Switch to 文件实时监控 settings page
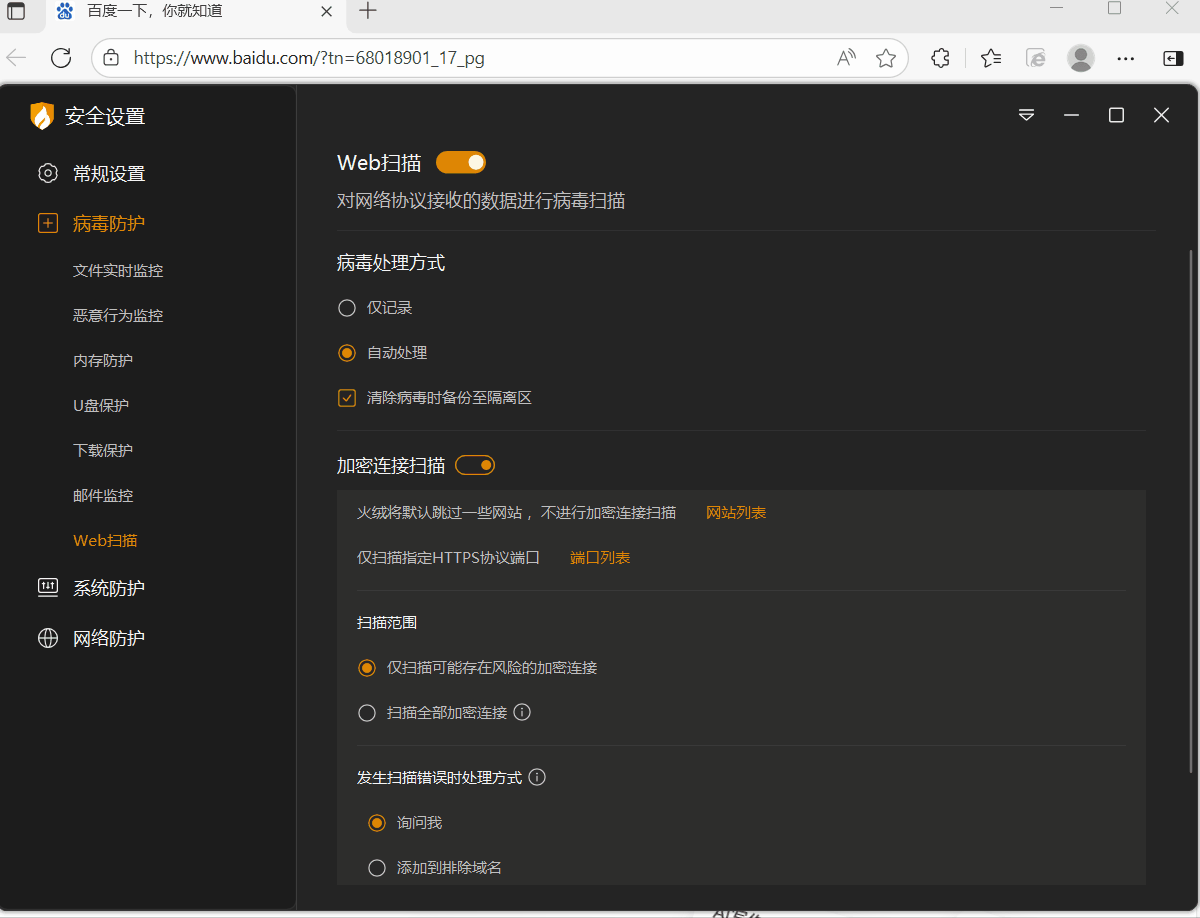Screen dimensions: 1200x918 click(118, 271)
